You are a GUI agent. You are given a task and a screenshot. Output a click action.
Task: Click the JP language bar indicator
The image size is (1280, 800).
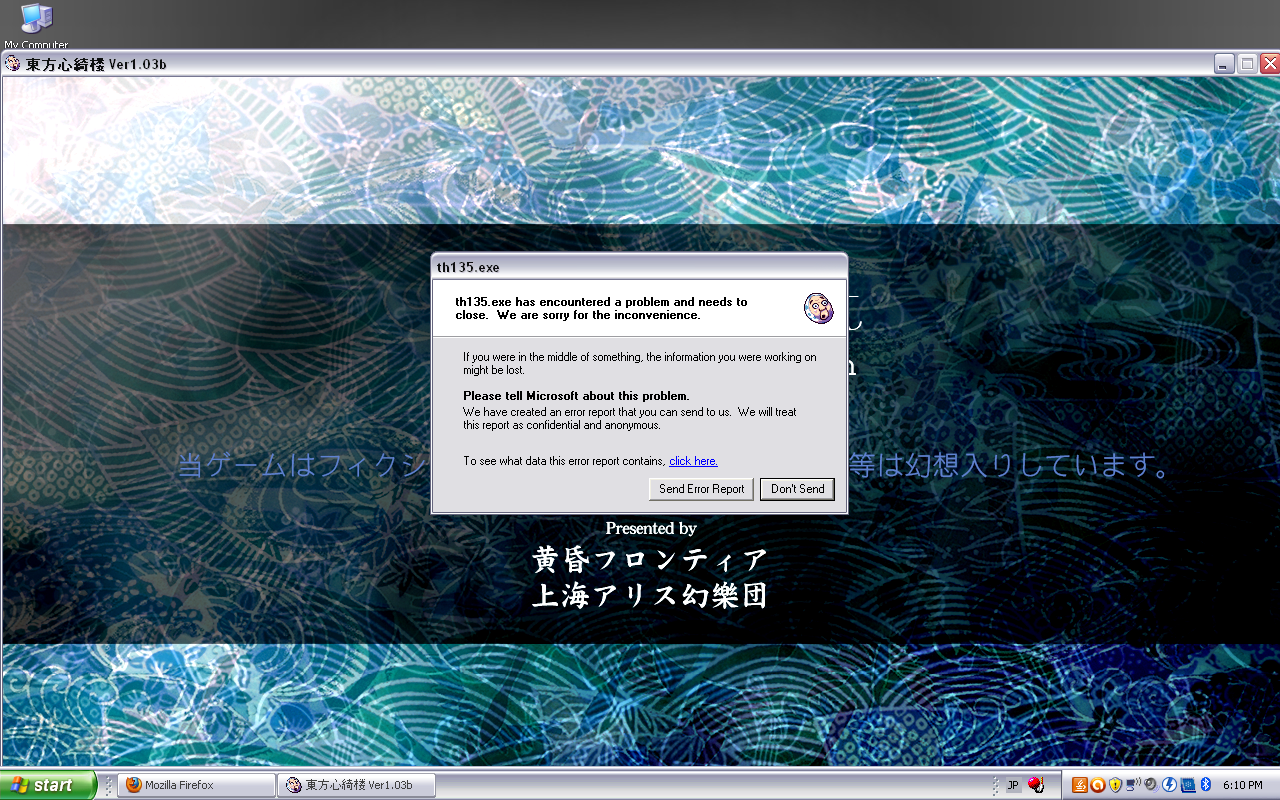point(1013,785)
